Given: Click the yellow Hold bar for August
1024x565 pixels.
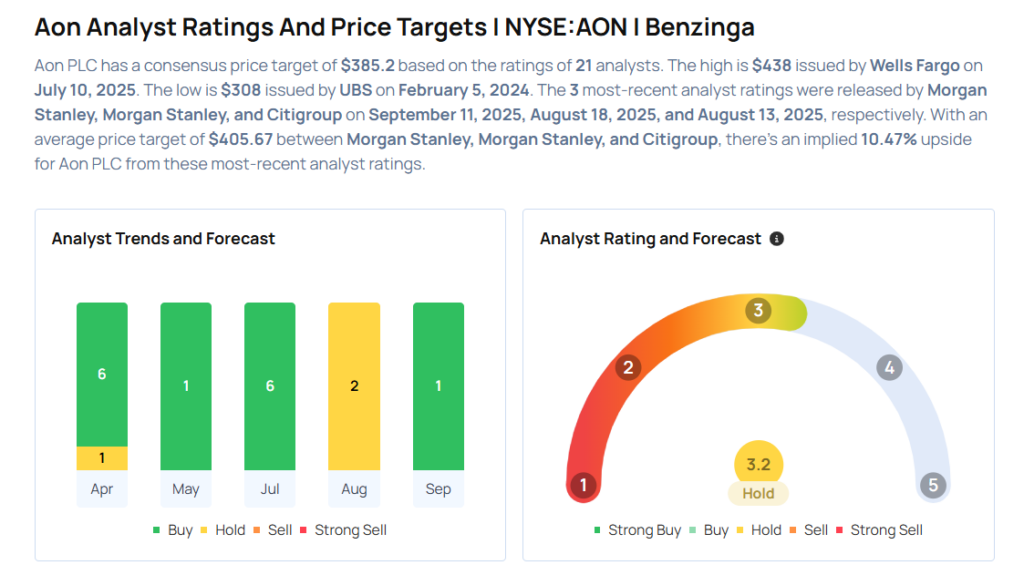Looking at the screenshot, I should (354, 386).
